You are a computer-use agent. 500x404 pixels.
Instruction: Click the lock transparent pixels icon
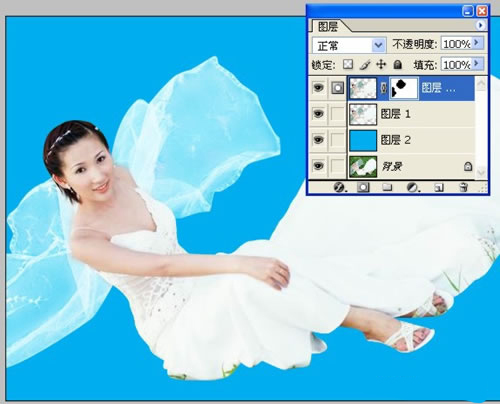point(348,64)
